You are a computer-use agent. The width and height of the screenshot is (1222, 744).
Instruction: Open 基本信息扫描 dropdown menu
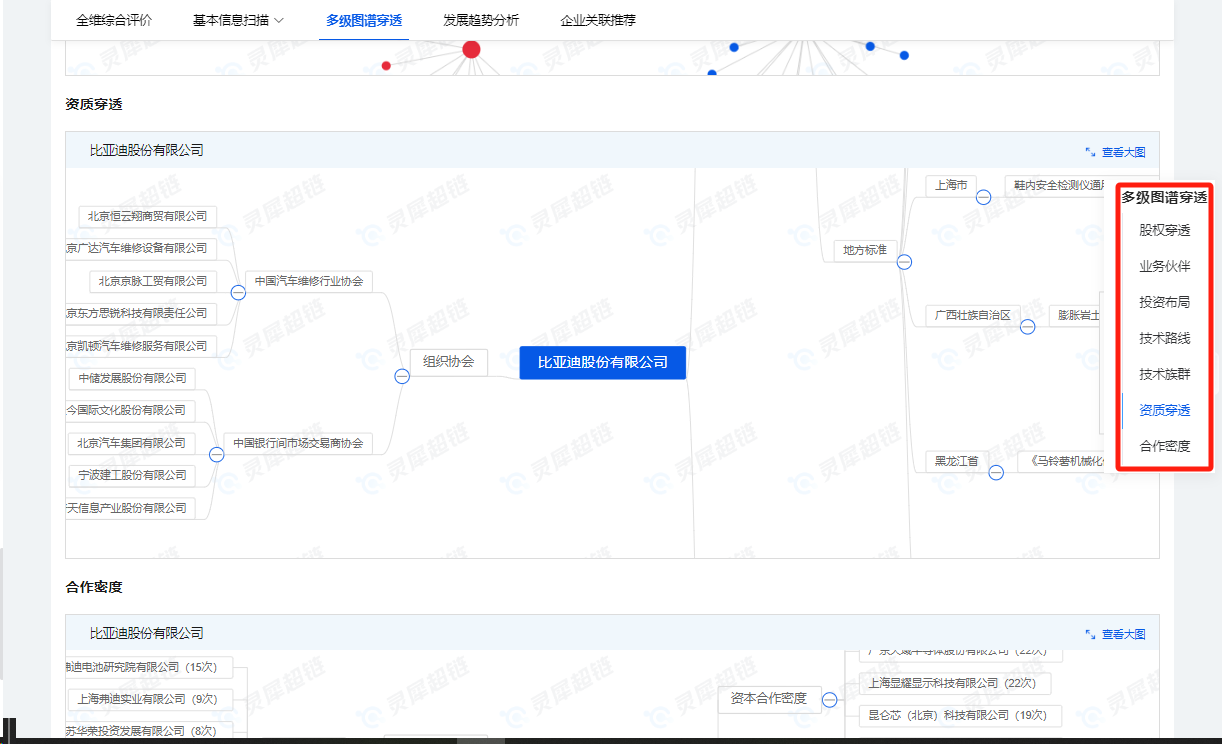pos(238,20)
